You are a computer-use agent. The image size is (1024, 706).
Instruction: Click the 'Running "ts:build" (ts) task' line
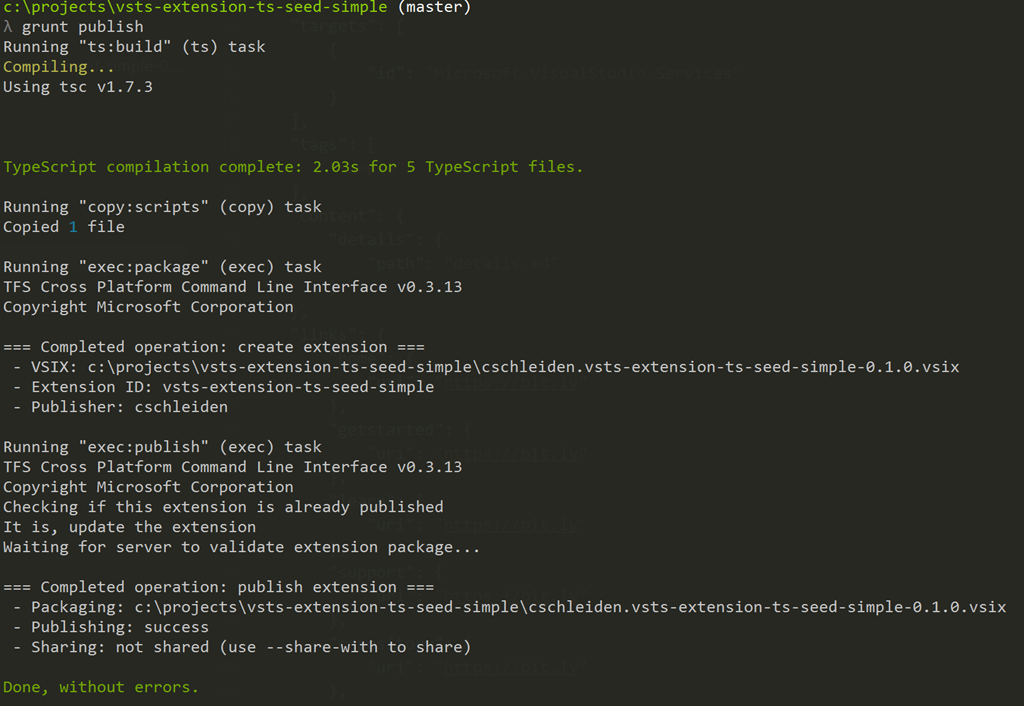[x=135, y=47]
